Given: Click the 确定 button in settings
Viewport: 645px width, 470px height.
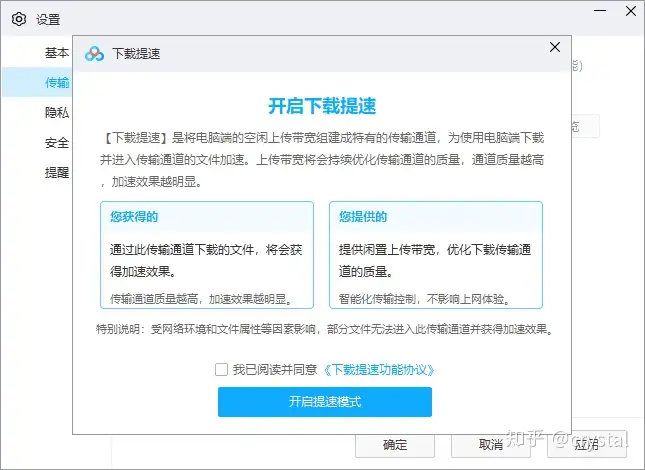Looking at the screenshot, I should (395, 445).
